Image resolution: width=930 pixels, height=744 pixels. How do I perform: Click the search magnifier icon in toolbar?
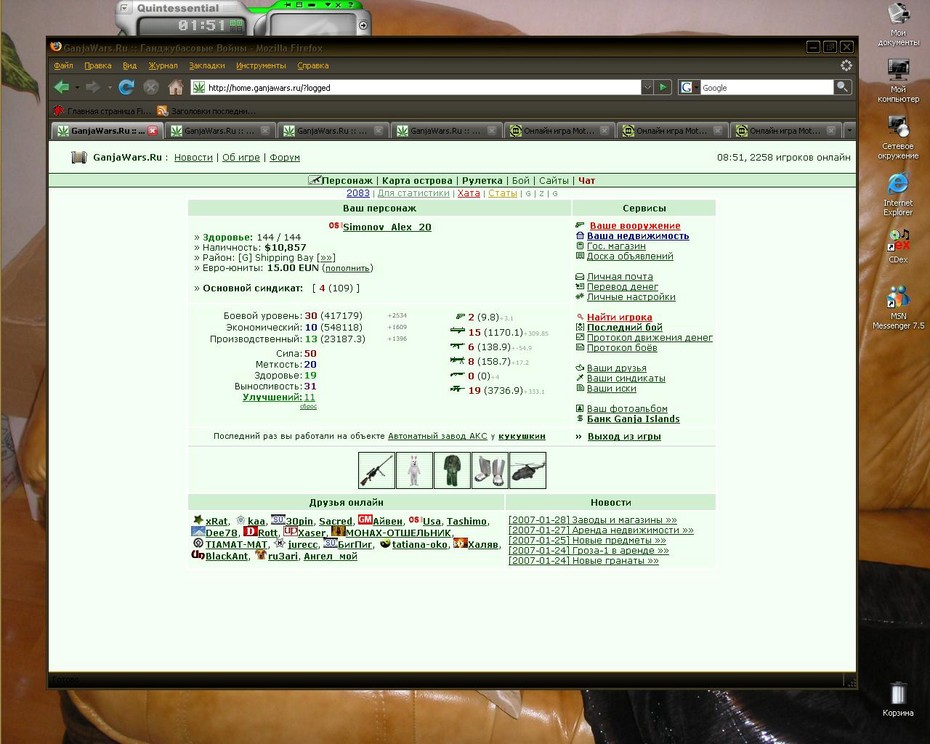click(842, 87)
